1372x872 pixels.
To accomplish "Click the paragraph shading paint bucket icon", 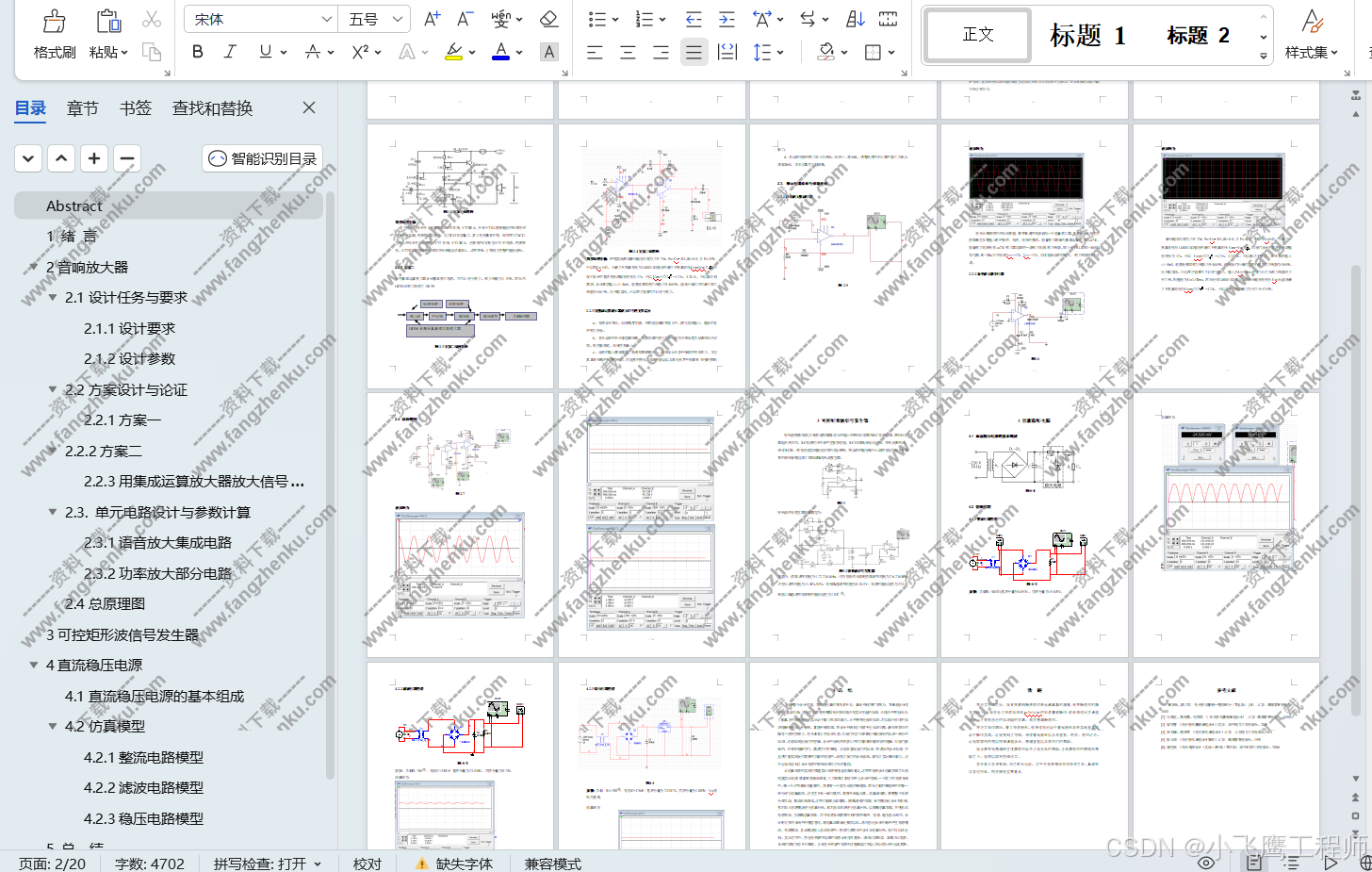I will (826, 52).
